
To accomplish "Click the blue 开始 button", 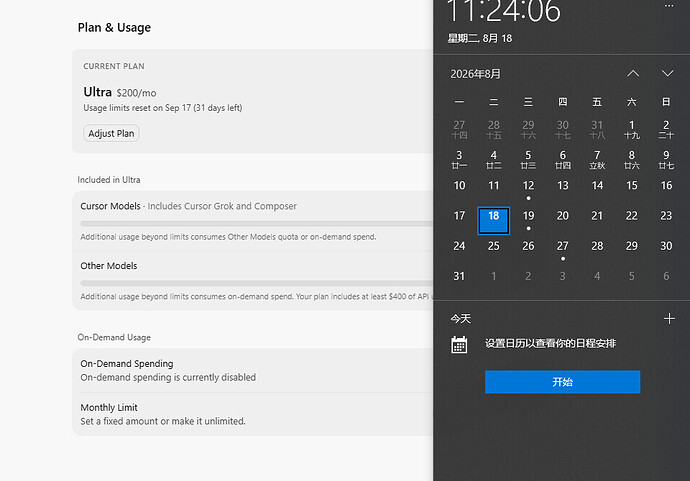I will pyautogui.click(x=562, y=382).
